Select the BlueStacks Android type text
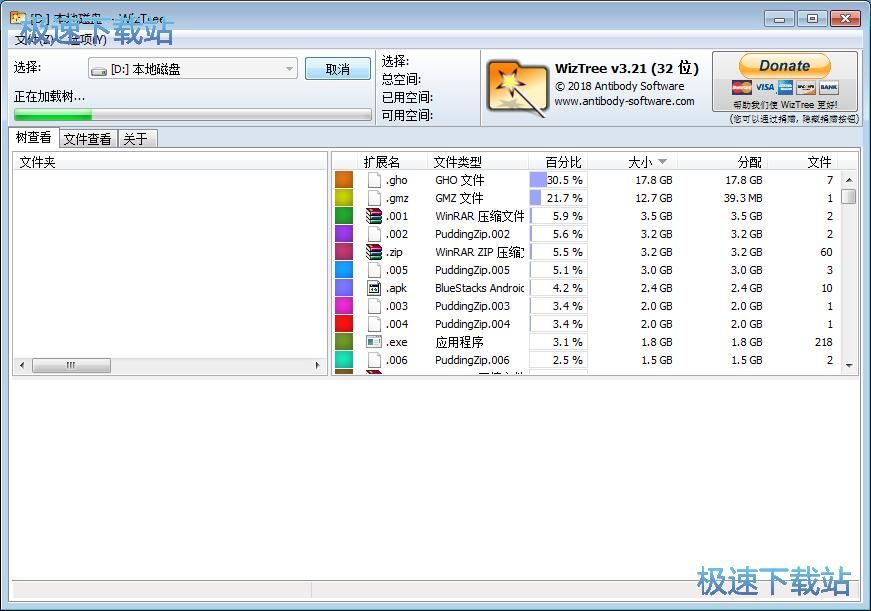The height and width of the screenshot is (611, 871). pos(479,288)
